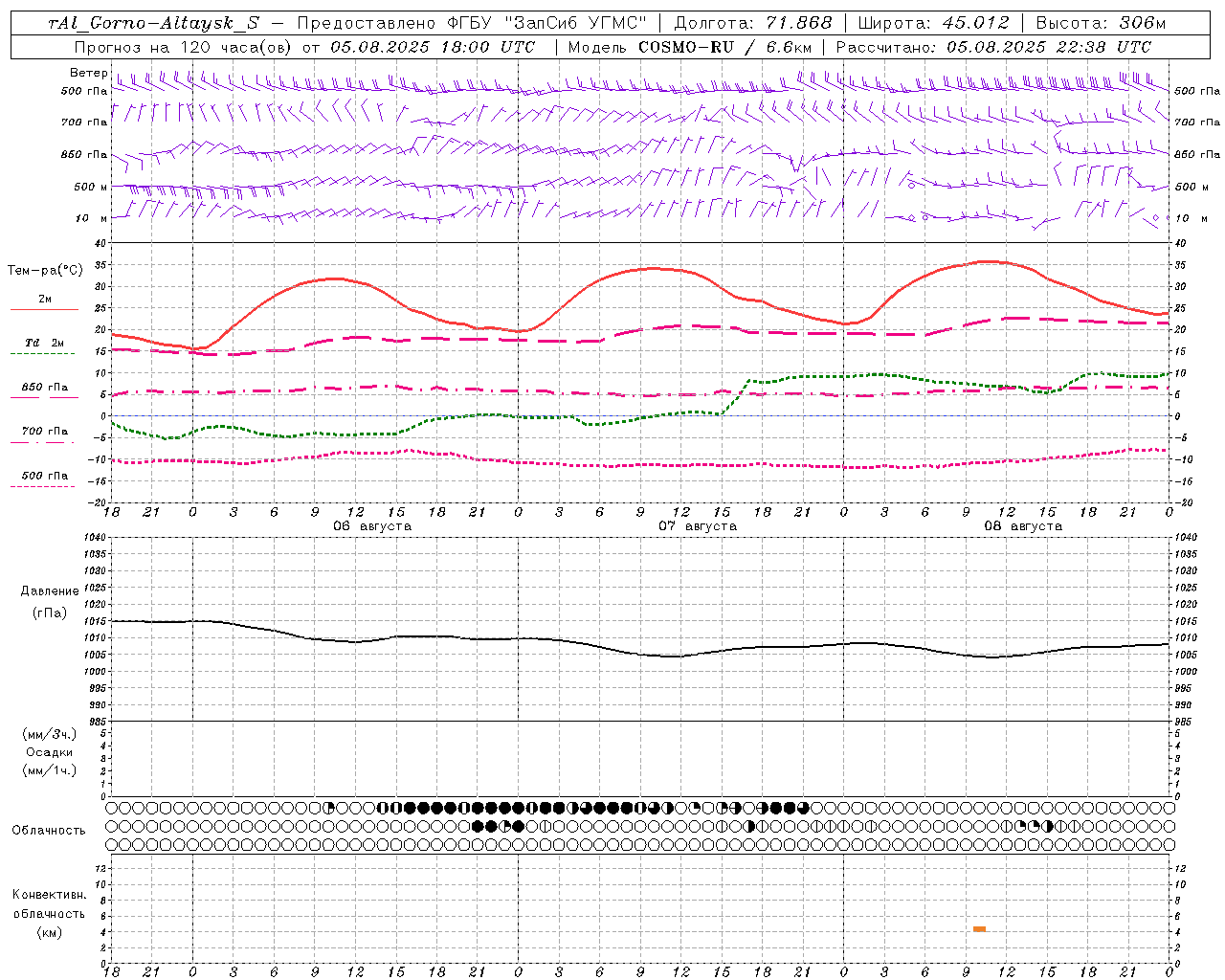The height and width of the screenshot is (980, 1225).
Task: Click the Модель COSMO-RU / 6.6км label
Action: [x=690, y=47]
